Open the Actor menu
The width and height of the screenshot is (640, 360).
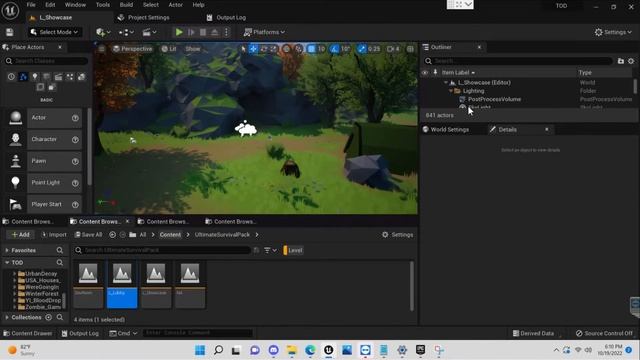coord(176,5)
